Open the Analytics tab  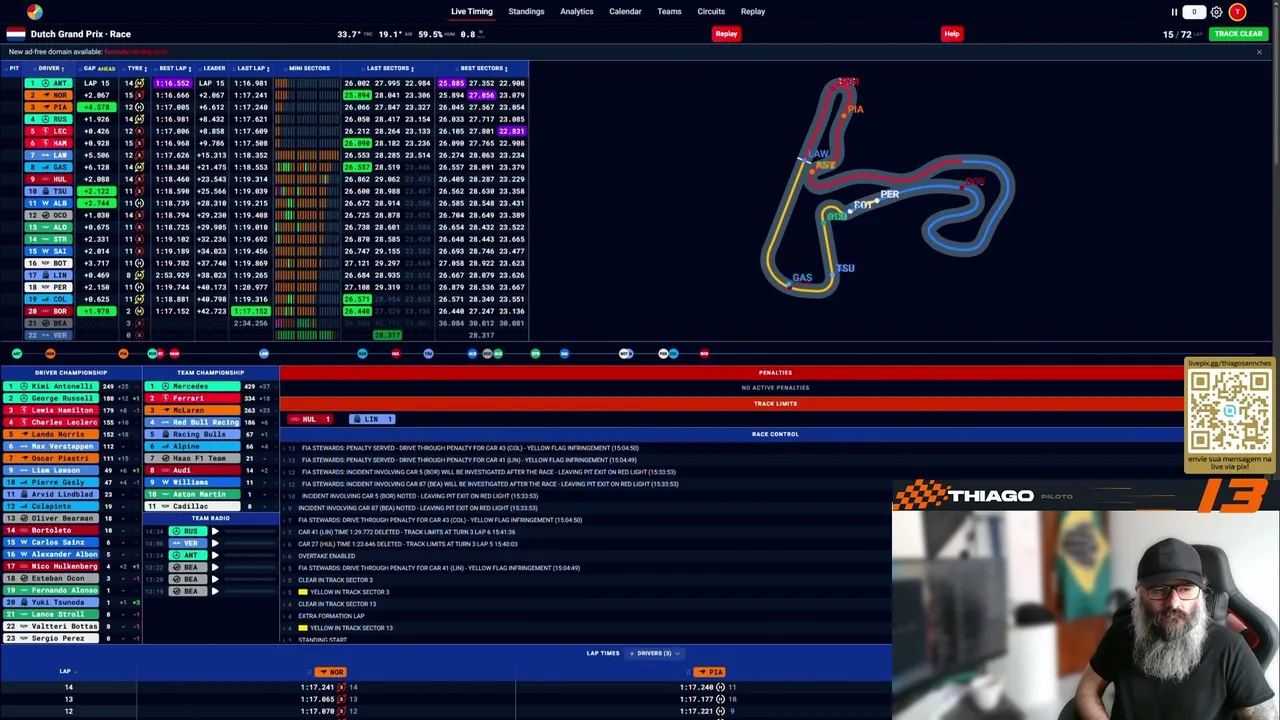tap(577, 12)
